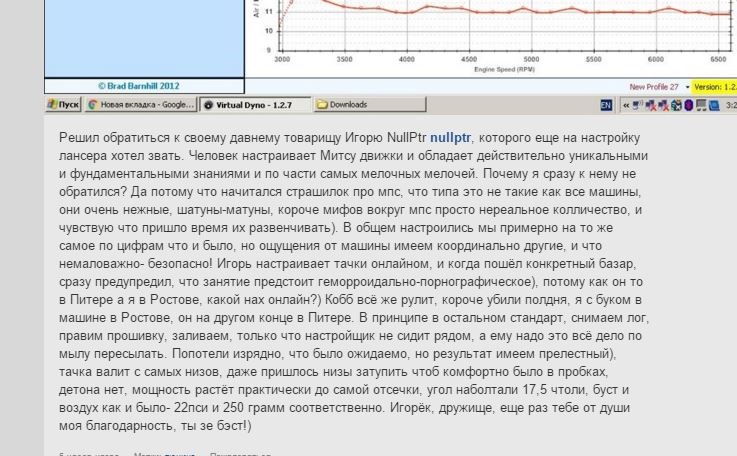737x456 pixels.
Task: Click the 6000 RPM axis tick label
Action: click(x=656, y=59)
